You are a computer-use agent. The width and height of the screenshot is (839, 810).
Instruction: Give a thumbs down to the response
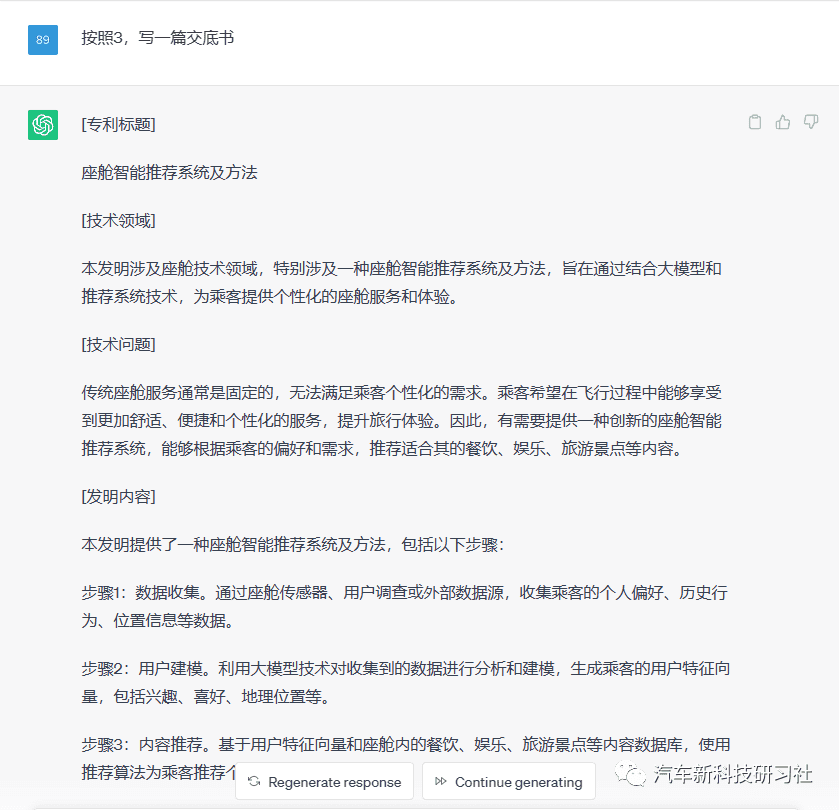click(x=811, y=122)
